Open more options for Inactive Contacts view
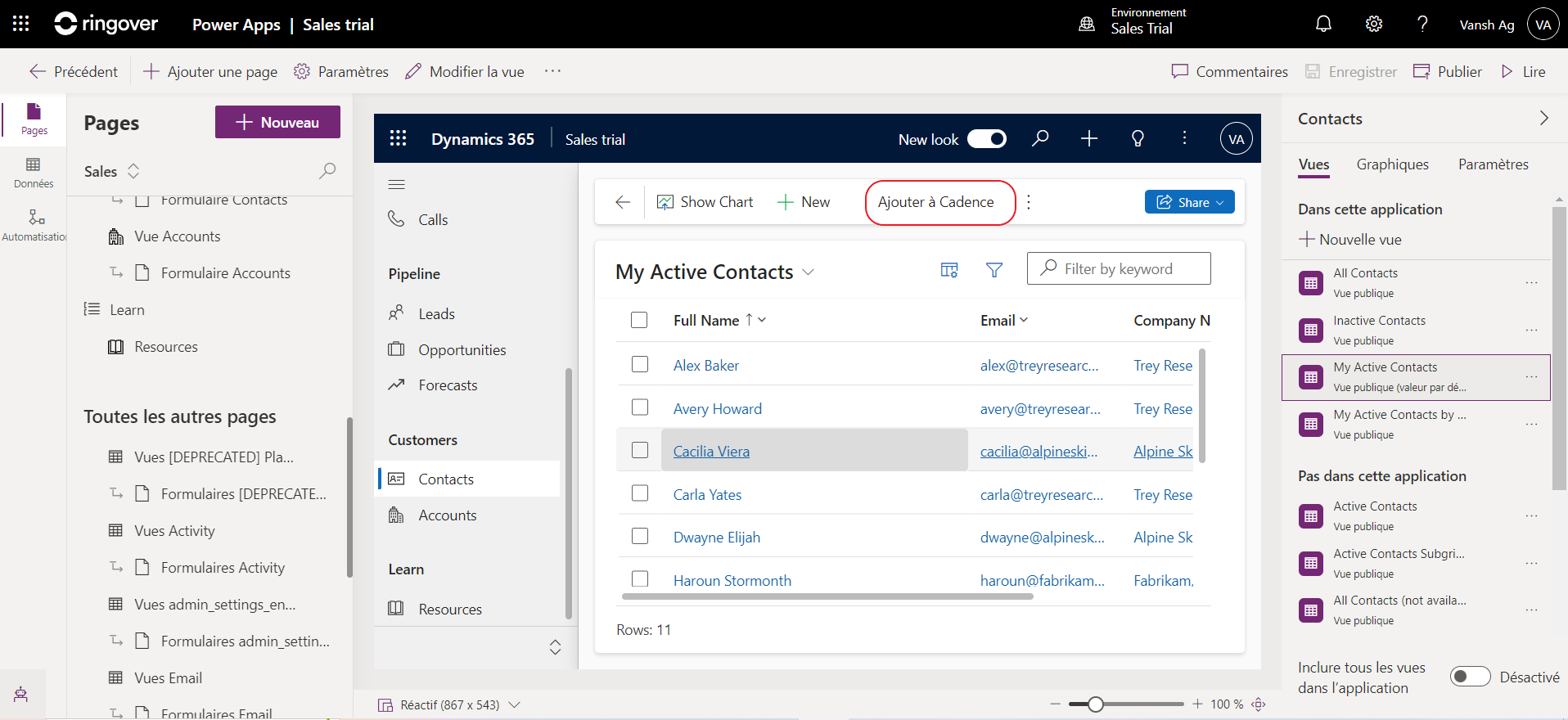 1532,331
